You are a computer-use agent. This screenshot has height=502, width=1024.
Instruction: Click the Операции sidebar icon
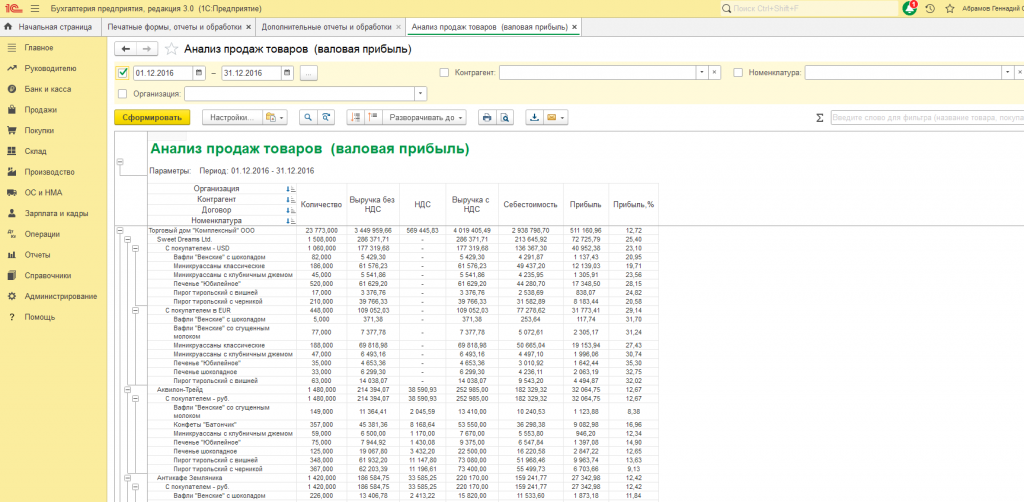11,234
